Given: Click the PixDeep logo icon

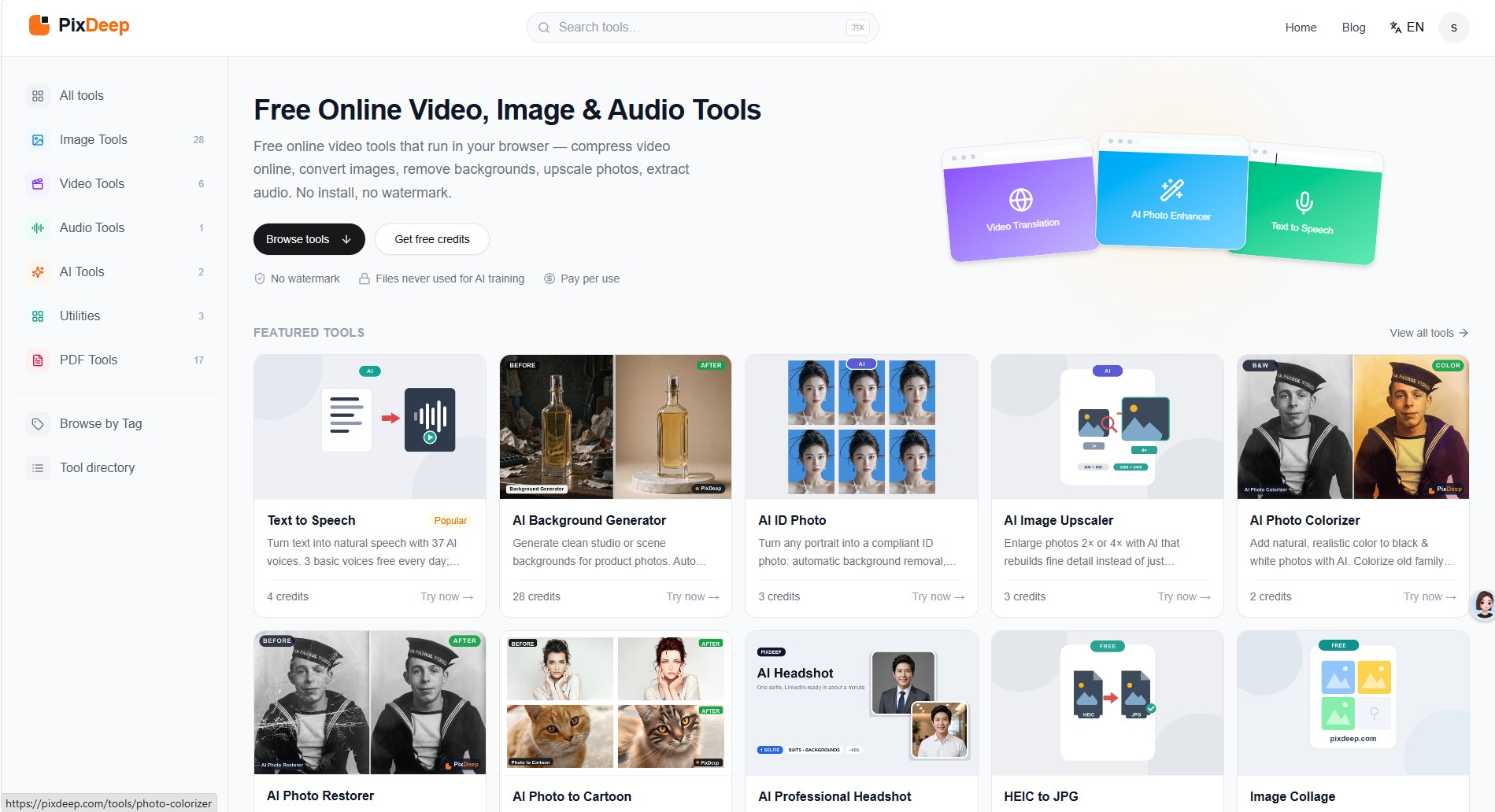Looking at the screenshot, I should (x=39, y=25).
